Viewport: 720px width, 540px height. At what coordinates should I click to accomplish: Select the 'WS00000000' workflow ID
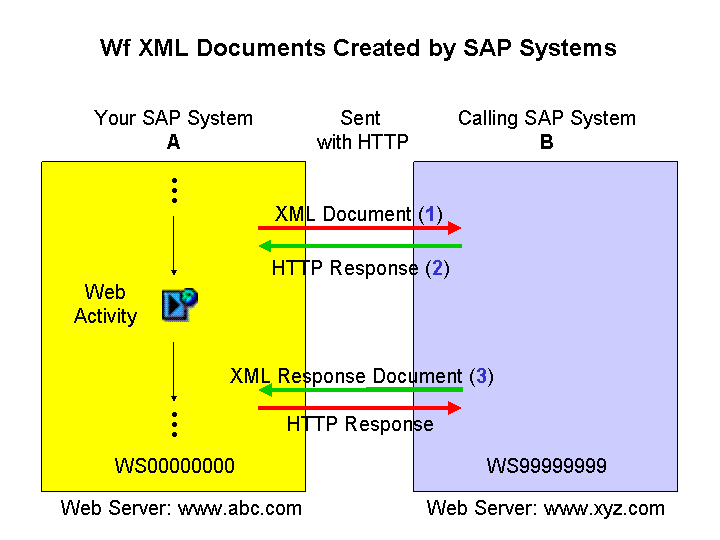point(174,466)
